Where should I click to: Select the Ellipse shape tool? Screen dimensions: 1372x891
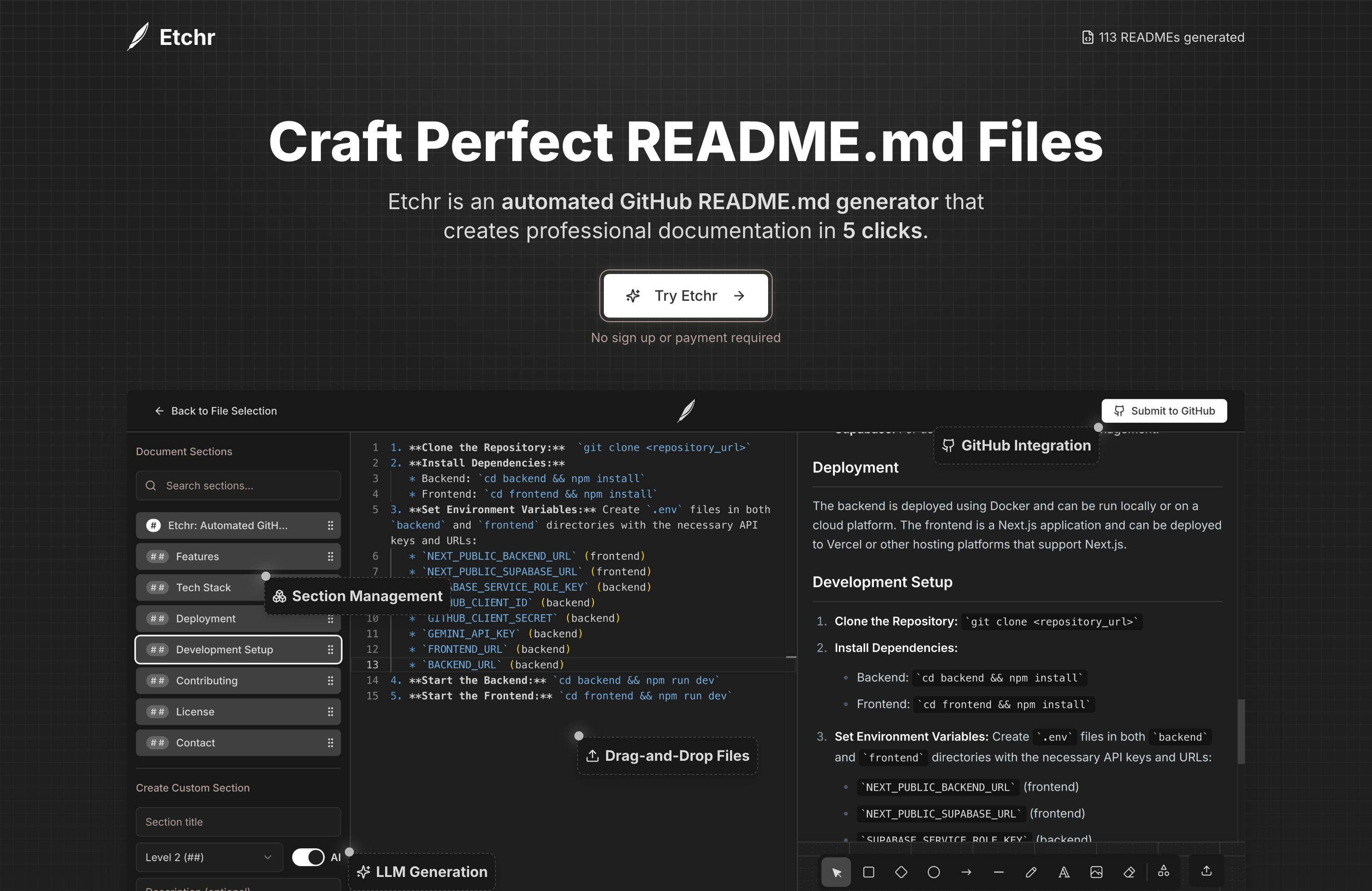click(x=934, y=872)
